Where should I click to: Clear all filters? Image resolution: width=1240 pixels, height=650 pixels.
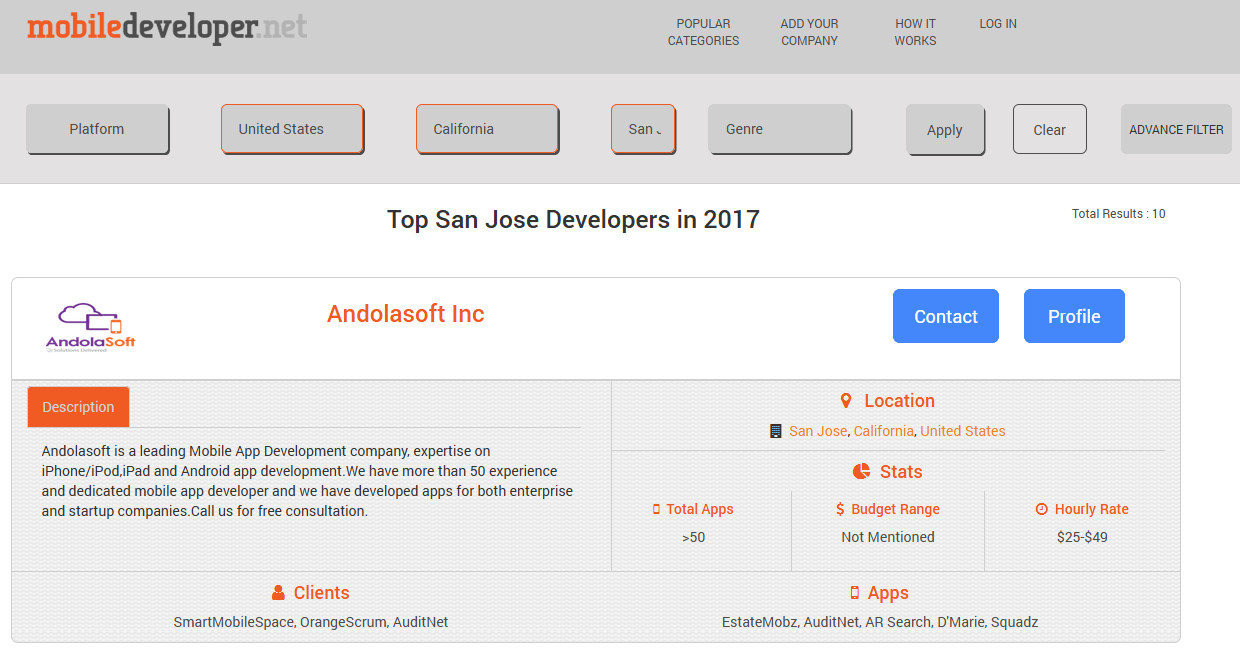(x=1050, y=129)
